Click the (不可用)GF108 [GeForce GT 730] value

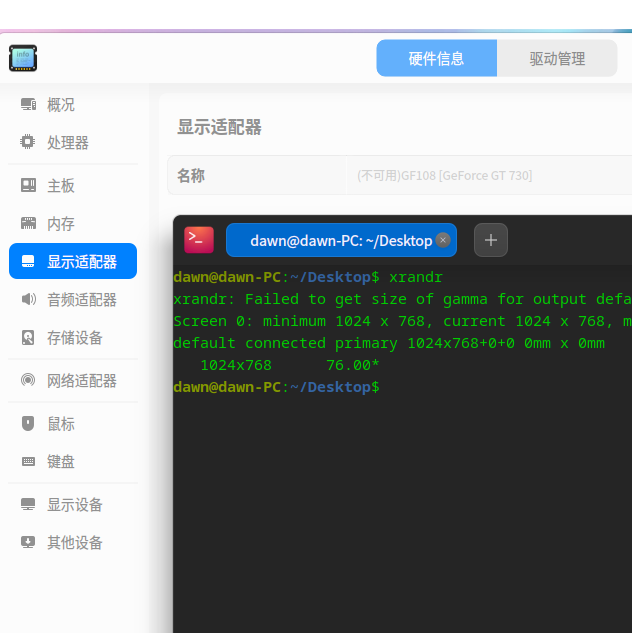(444, 176)
